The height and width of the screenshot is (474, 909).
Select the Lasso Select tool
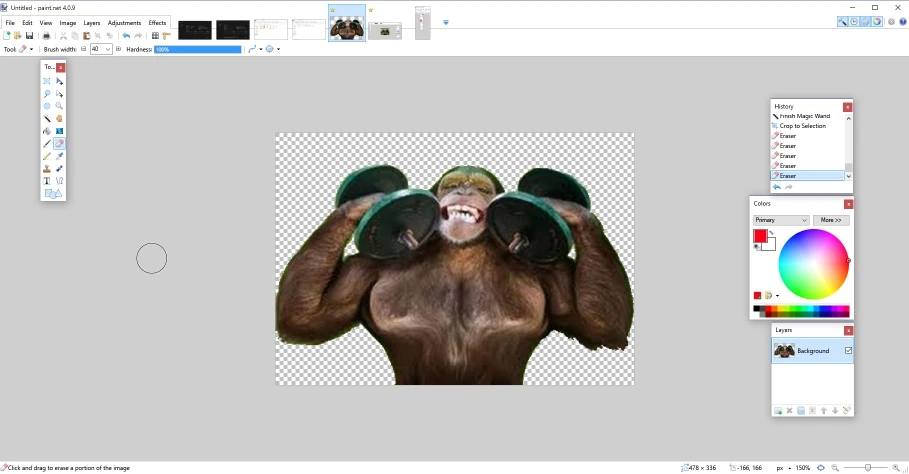47,94
